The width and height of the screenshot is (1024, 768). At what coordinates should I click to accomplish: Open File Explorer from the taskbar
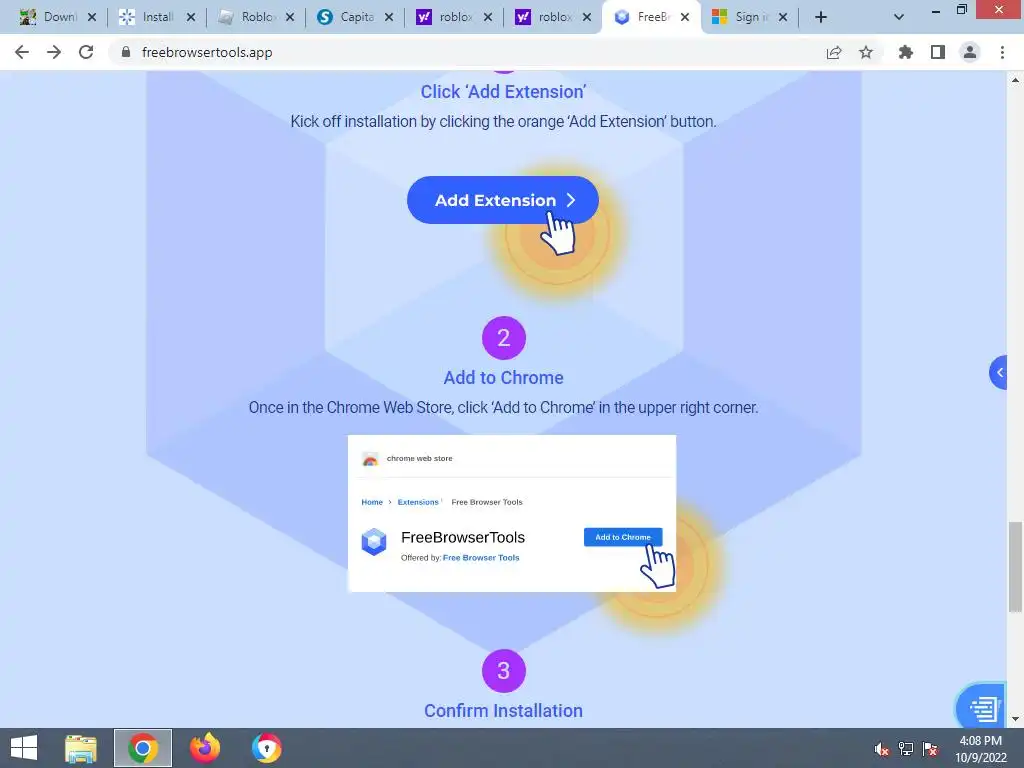pos(81,748)
